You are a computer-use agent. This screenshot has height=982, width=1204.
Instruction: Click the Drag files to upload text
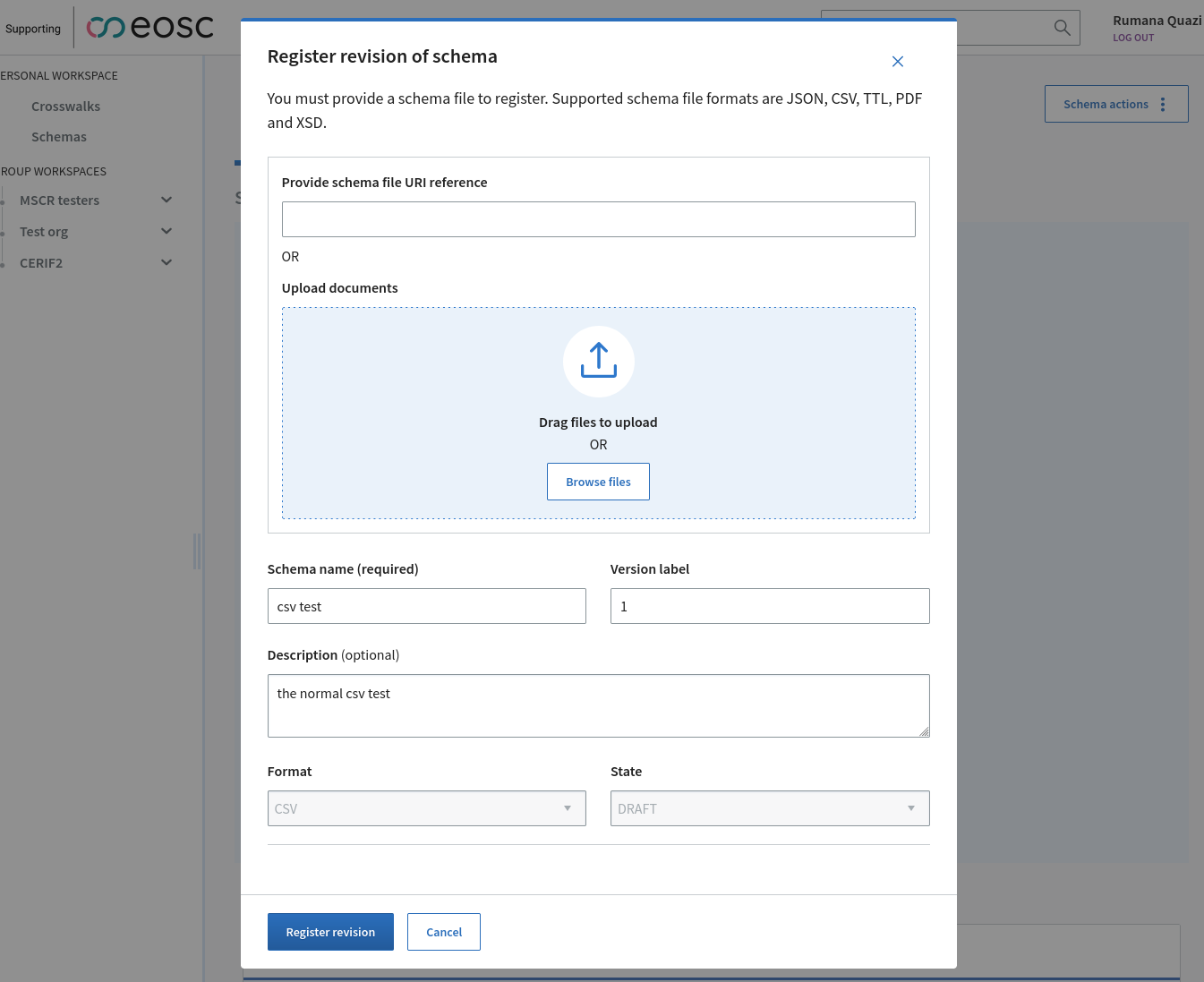pyautogui.click(x=598, y=423)
